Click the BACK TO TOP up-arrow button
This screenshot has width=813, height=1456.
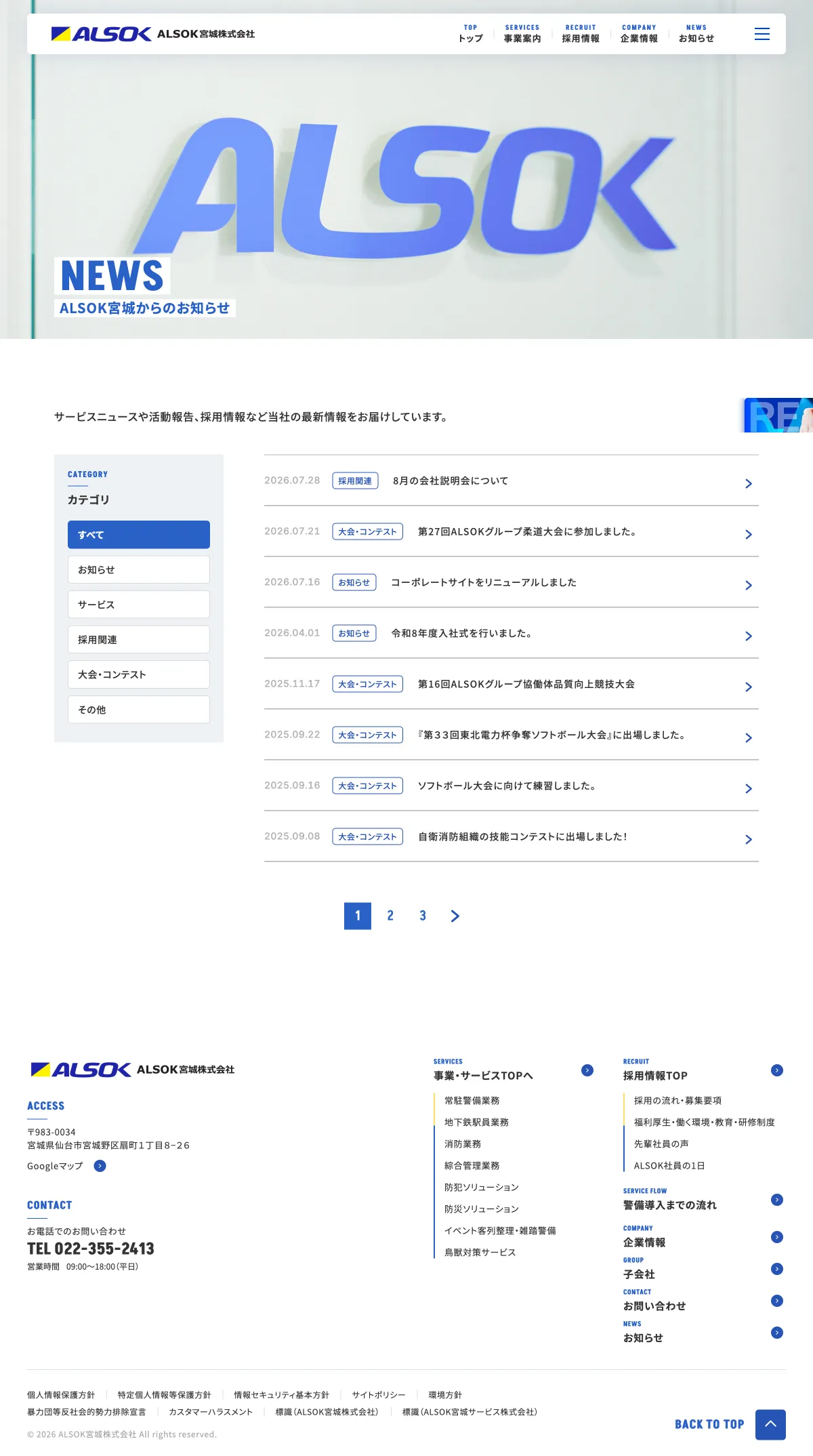click(770, 1424)
